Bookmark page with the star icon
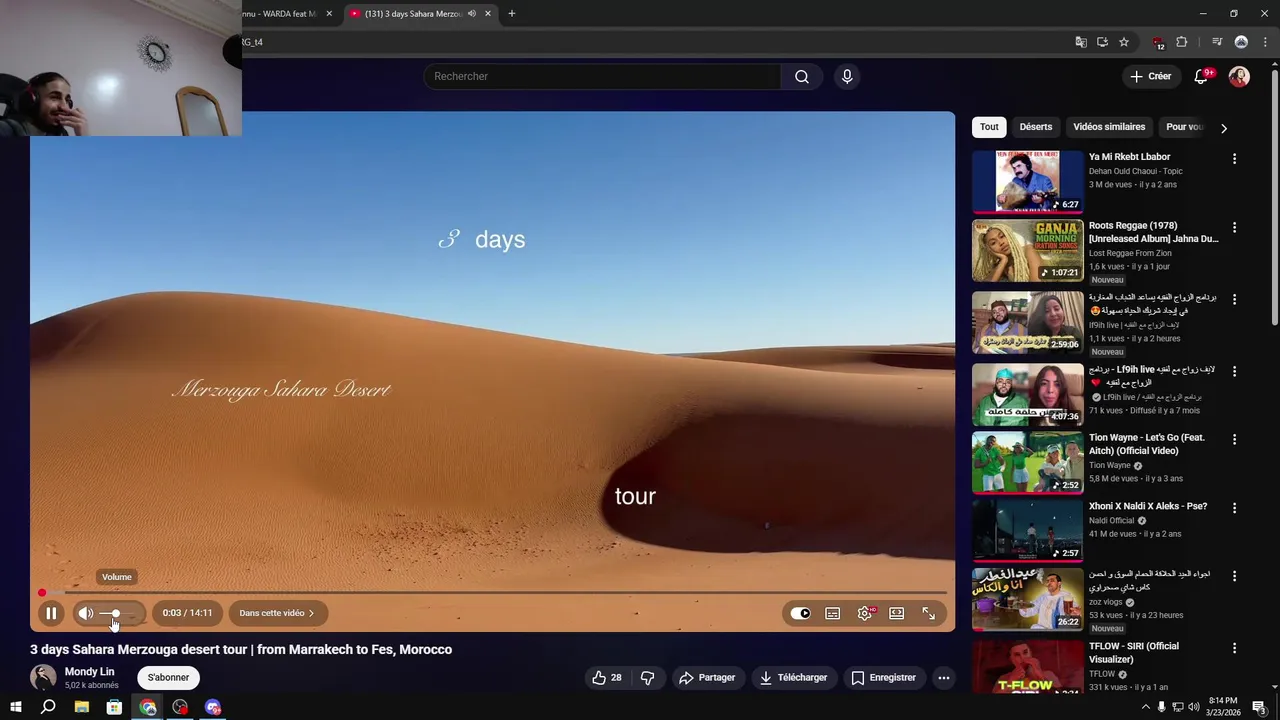 tap(1124, 42)
